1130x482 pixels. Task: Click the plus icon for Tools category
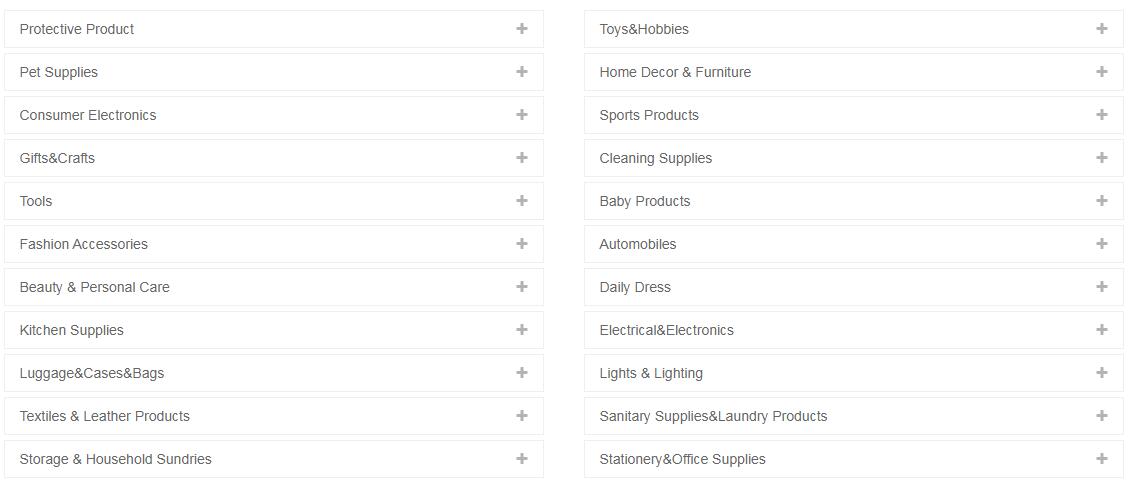(x=521, y=201)
